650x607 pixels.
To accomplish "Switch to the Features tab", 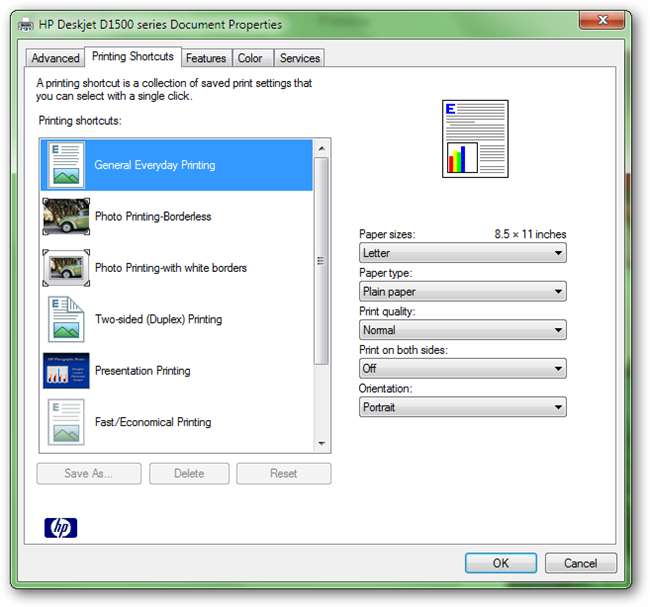I will click(206, 58).
